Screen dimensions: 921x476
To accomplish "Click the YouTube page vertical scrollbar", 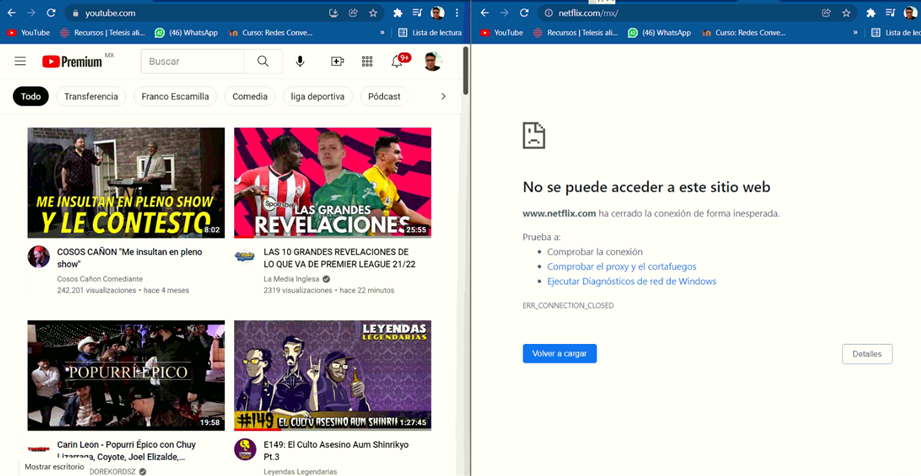I will pos(466,71).
